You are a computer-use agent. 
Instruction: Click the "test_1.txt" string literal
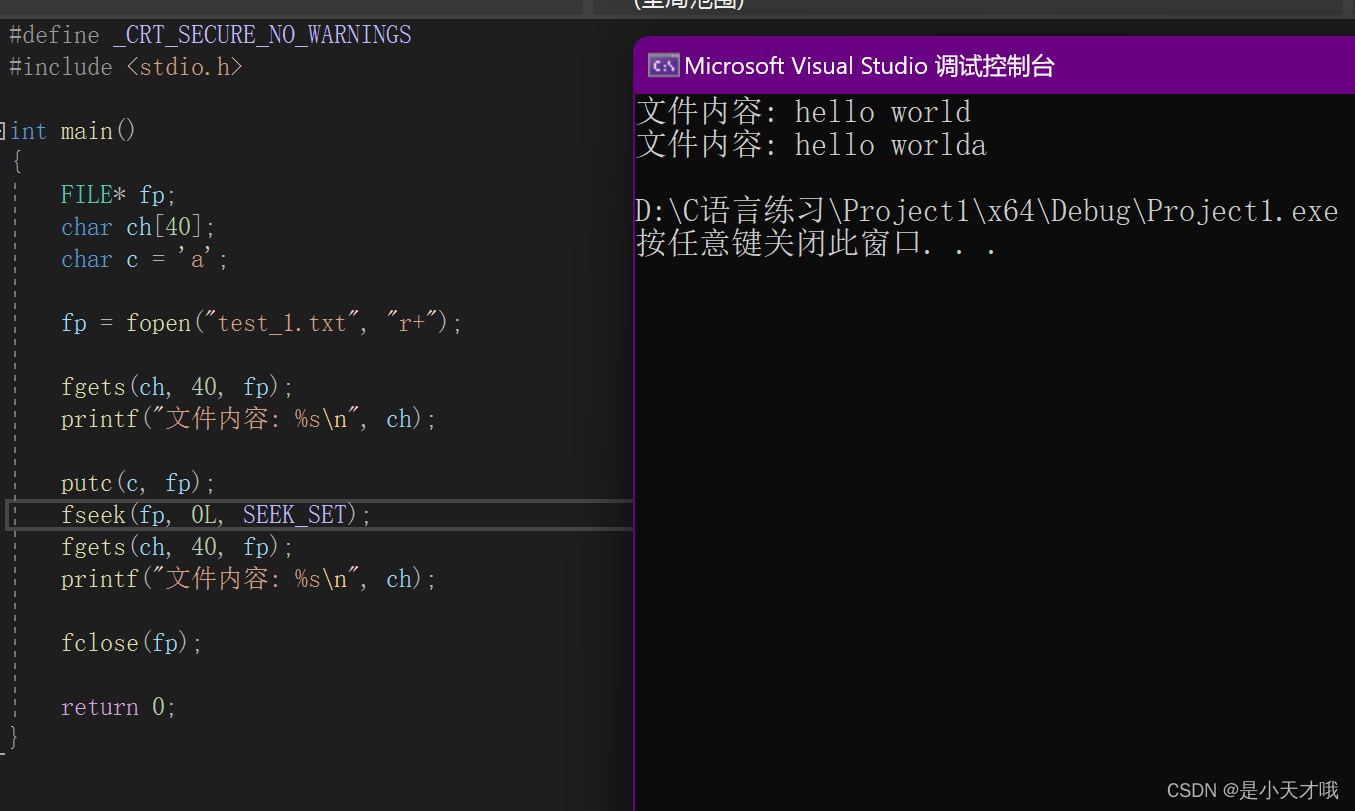pyautogui.click(x=281, y=323)
